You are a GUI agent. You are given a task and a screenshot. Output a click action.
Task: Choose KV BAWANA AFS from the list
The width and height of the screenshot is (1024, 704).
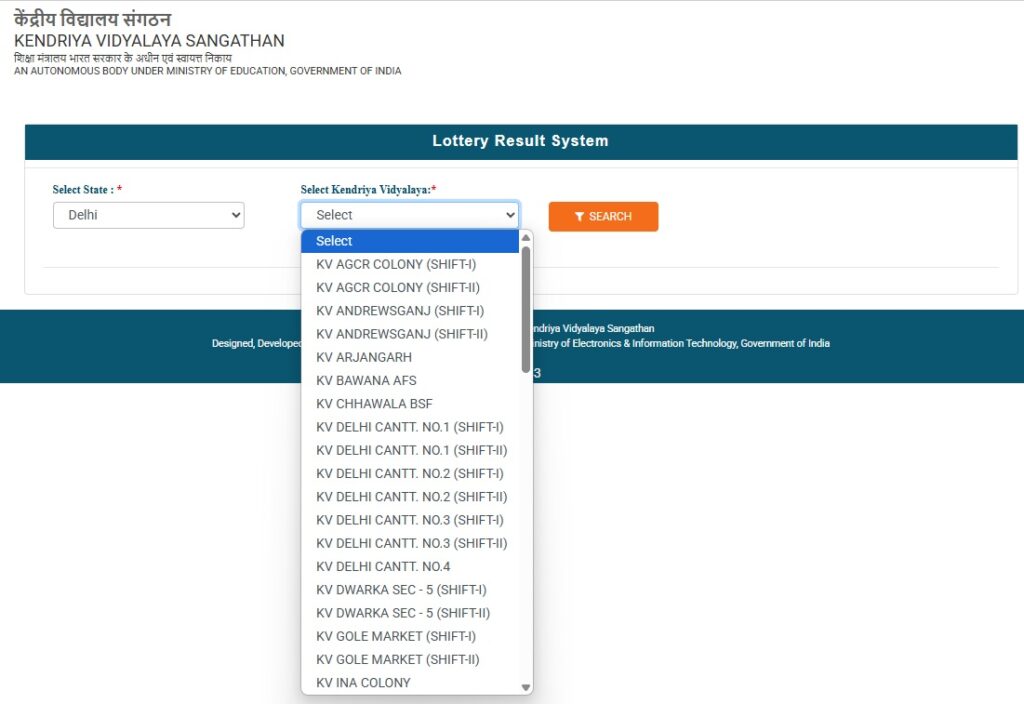pyautogui.click(x=409, y=380)
